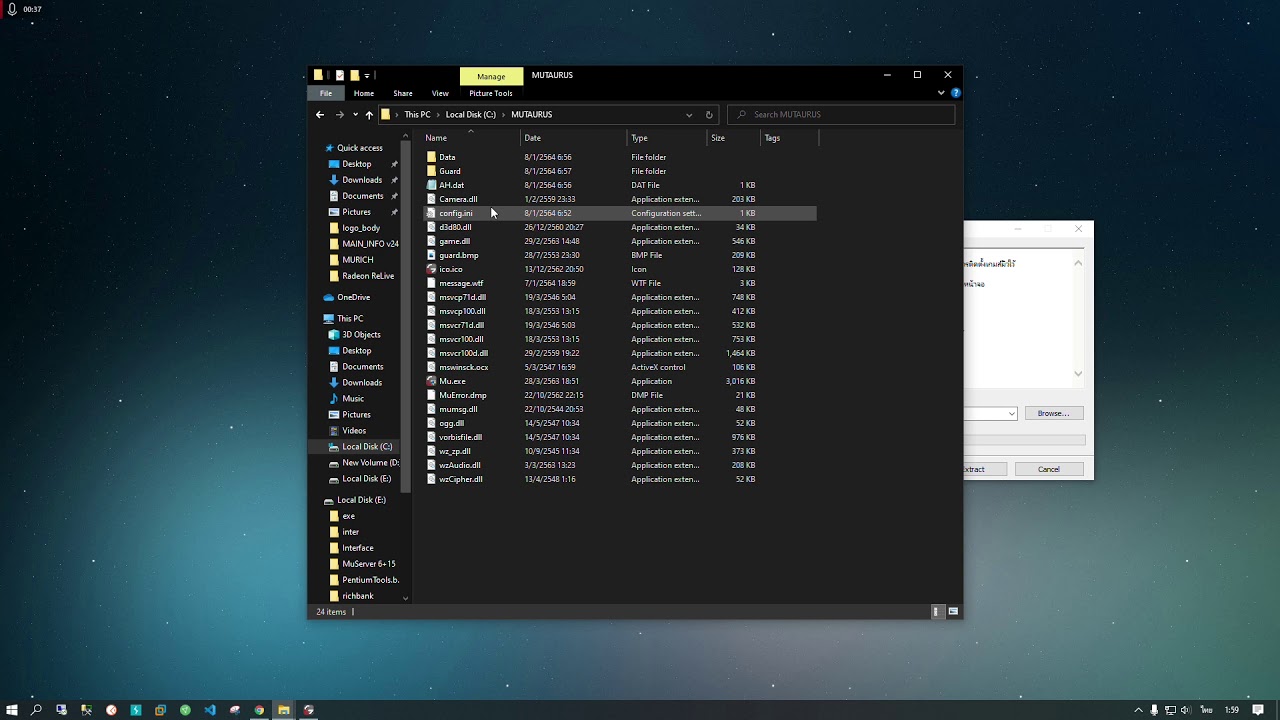
Task: Click This PC in the address breadcrumb
Action: pos(417,115)
